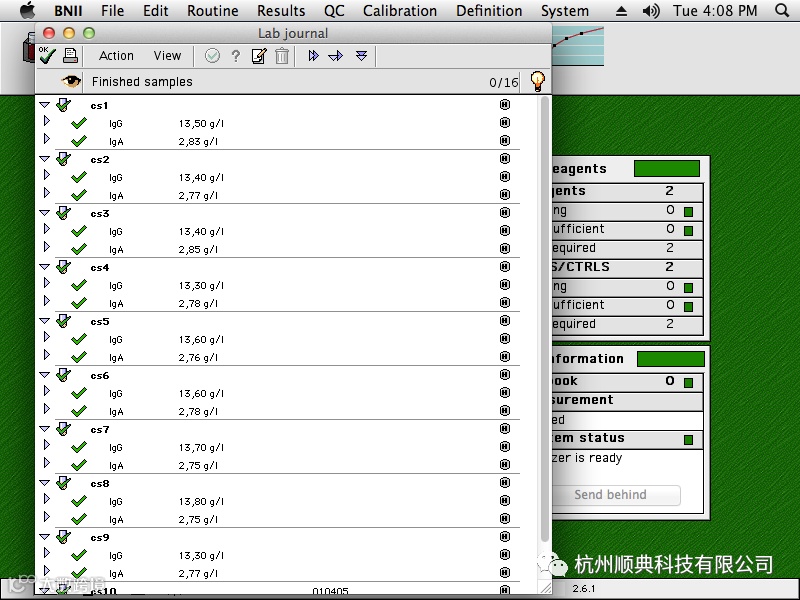Click the green square beside system status
This screenshot has height=600, width=800.
tap(688, 439)
